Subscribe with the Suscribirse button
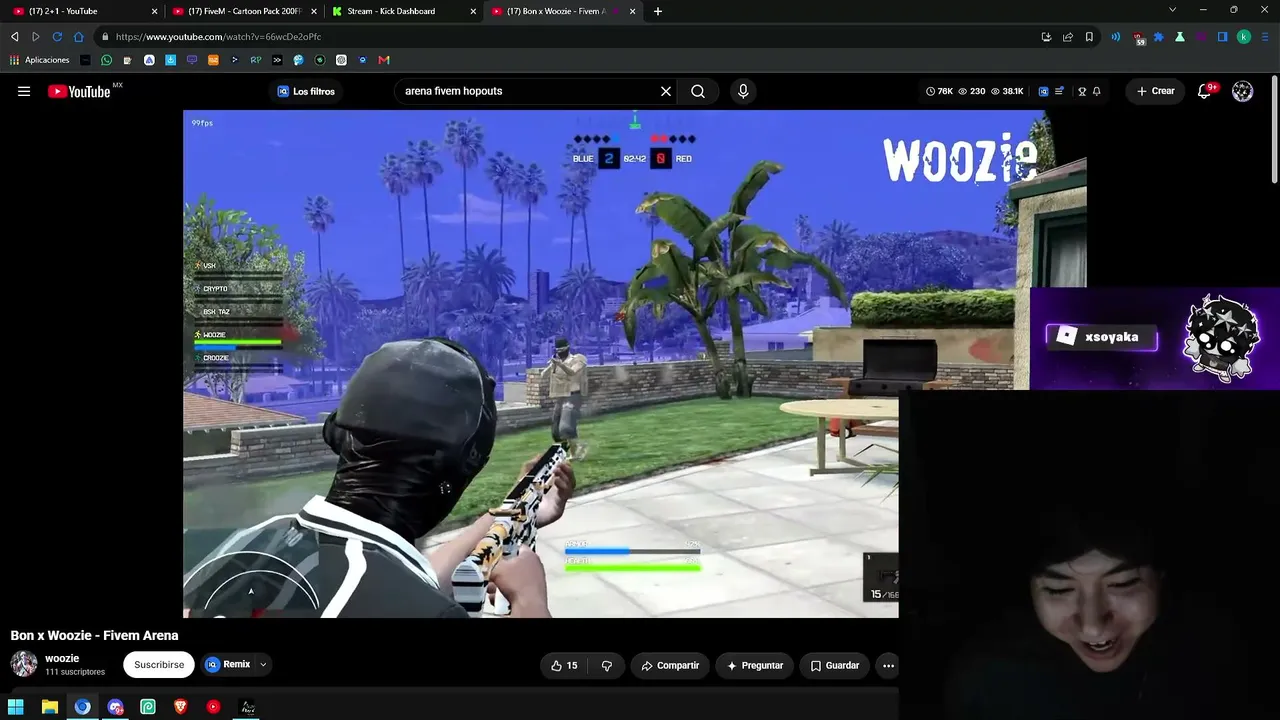1280x720 pixels. [159, 665]
